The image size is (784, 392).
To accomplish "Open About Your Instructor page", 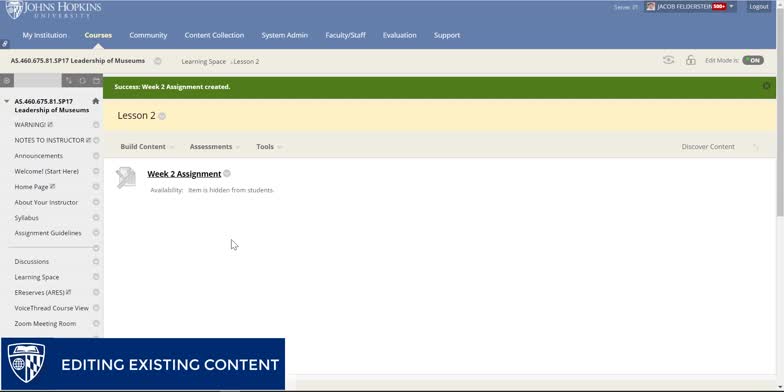I will [x=46, y=202].
